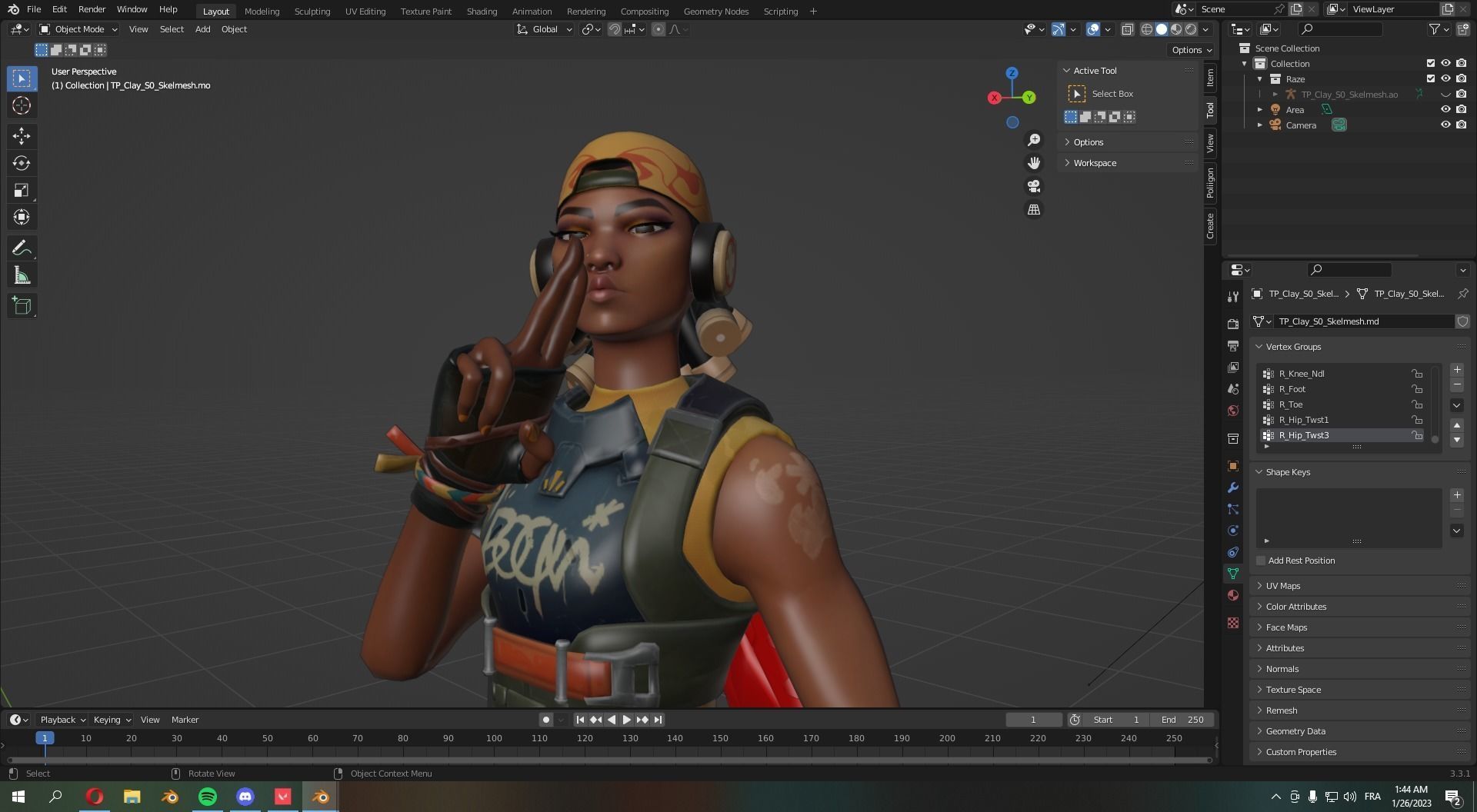The width and height of the screenshot is (1477, 812).
Task: Disable the Camera in renders
Action: click(1461, 125)
